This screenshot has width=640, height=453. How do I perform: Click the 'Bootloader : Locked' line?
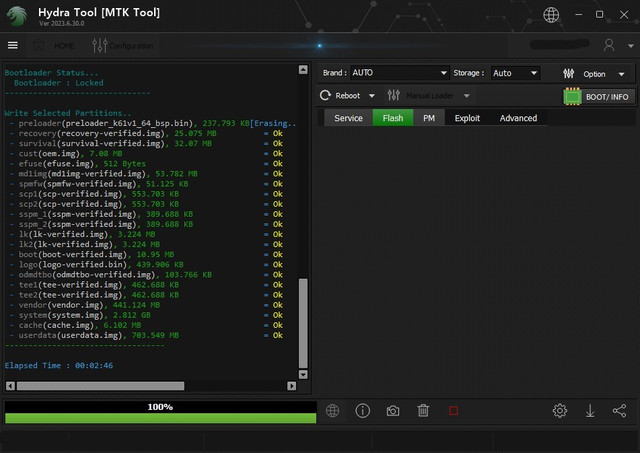(59, 83)
